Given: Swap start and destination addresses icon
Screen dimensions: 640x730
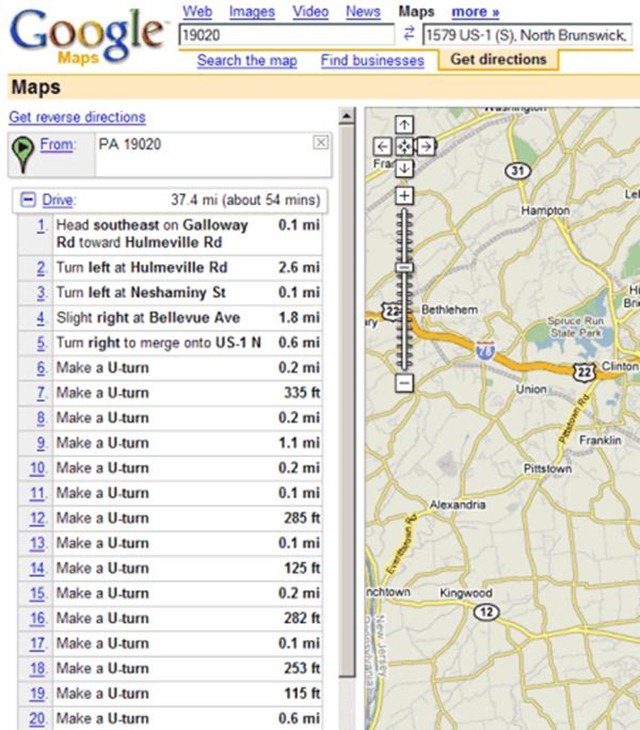Looking at the screenshot, I should tap(408, 36).
